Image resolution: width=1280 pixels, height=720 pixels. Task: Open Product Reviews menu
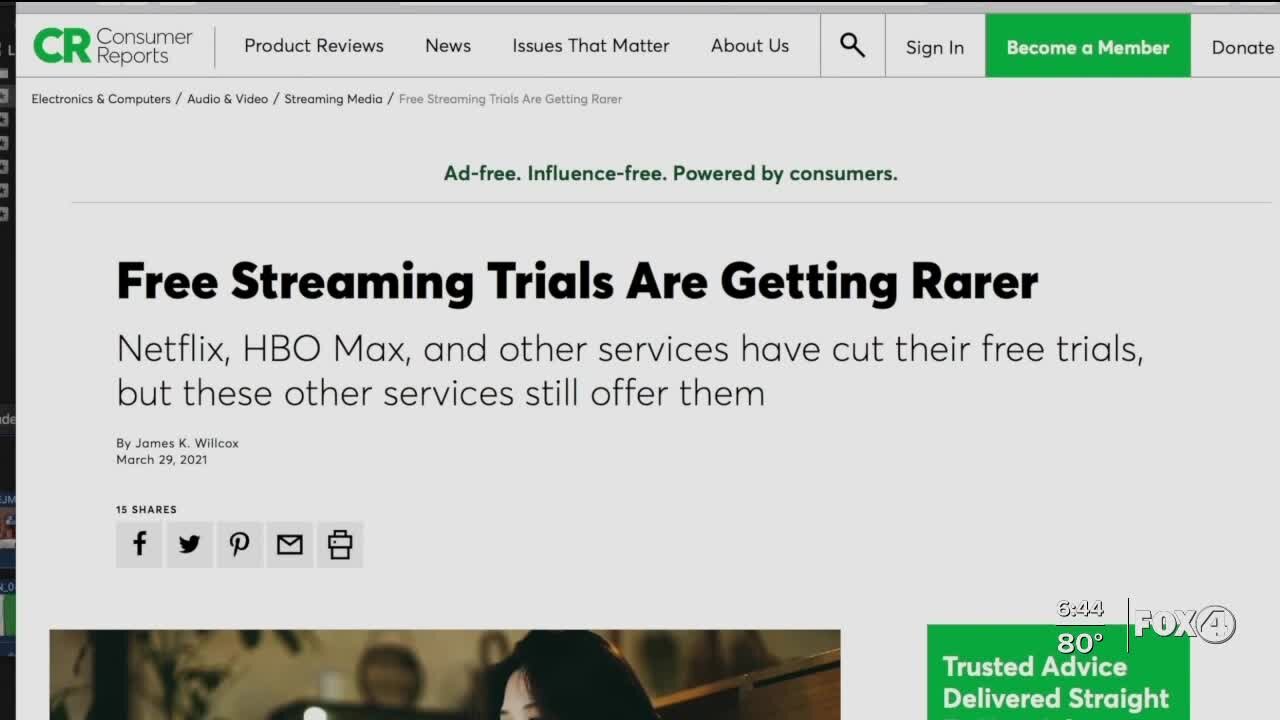click(x=314, y=46)
